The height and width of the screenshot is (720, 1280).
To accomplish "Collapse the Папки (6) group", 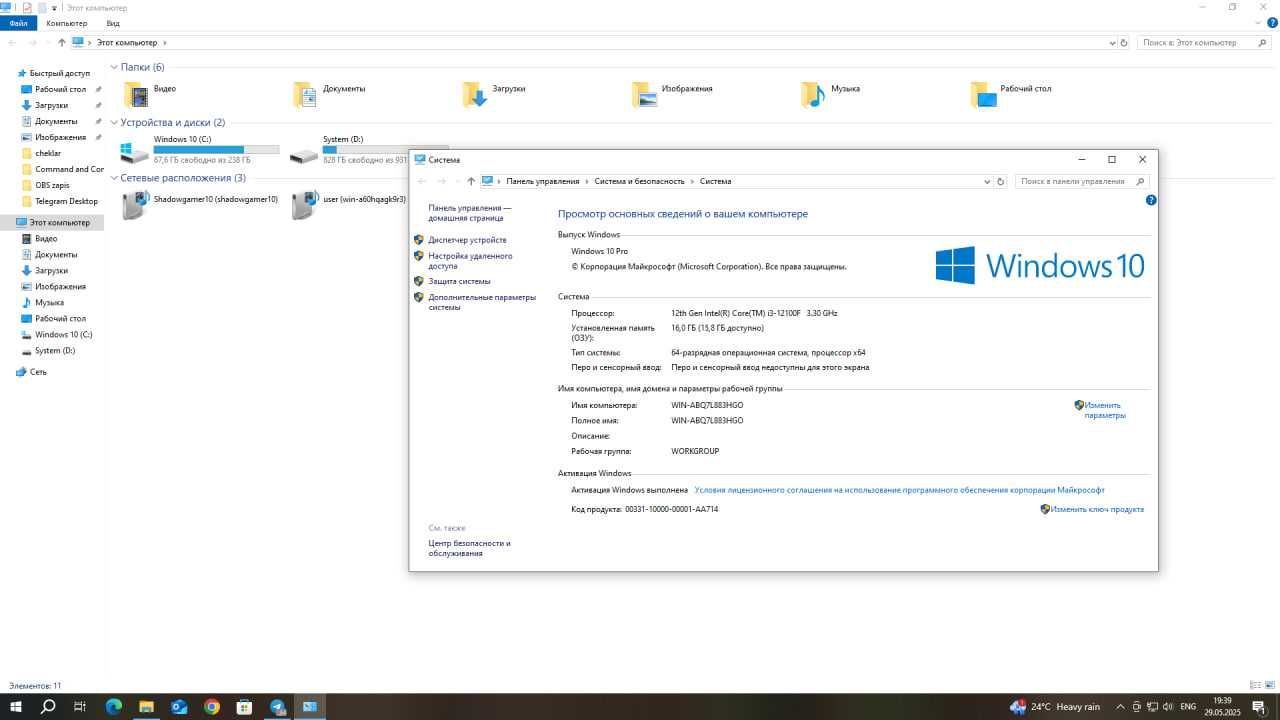I will (x=114, y=67).
